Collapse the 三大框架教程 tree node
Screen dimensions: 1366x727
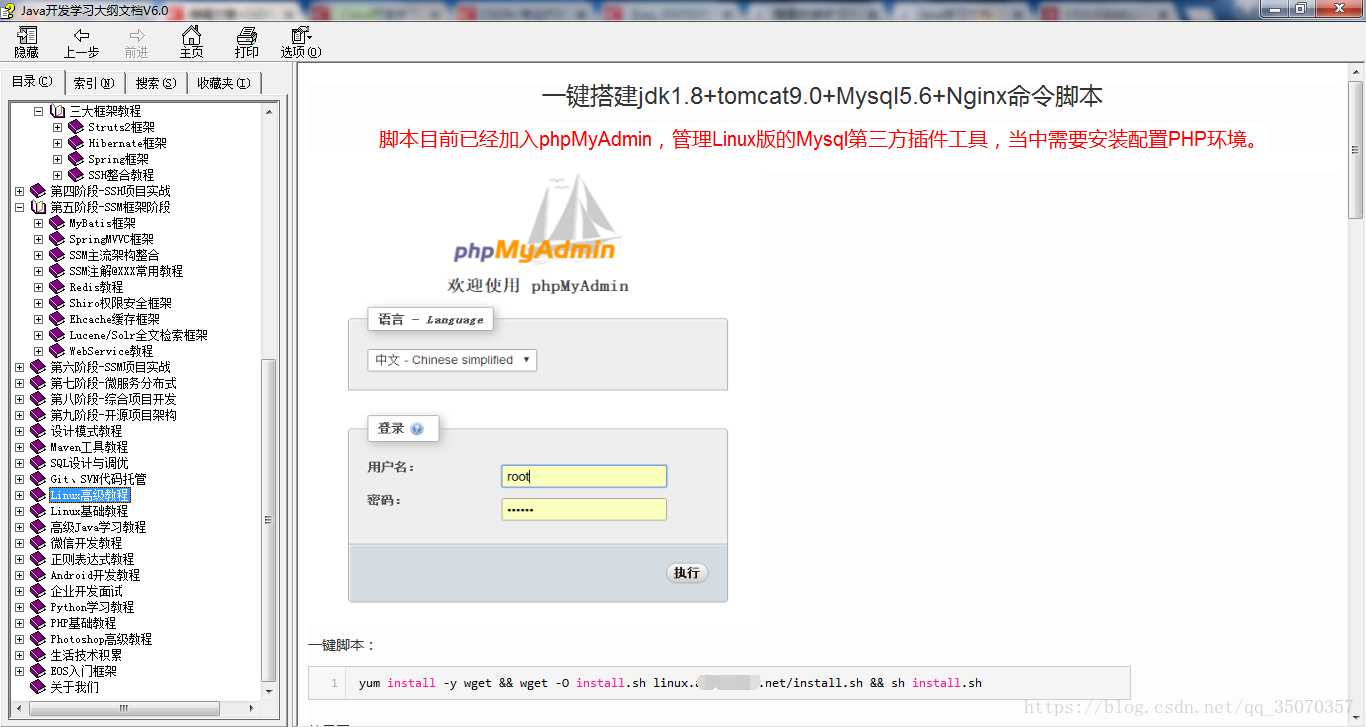pos(39,111)
